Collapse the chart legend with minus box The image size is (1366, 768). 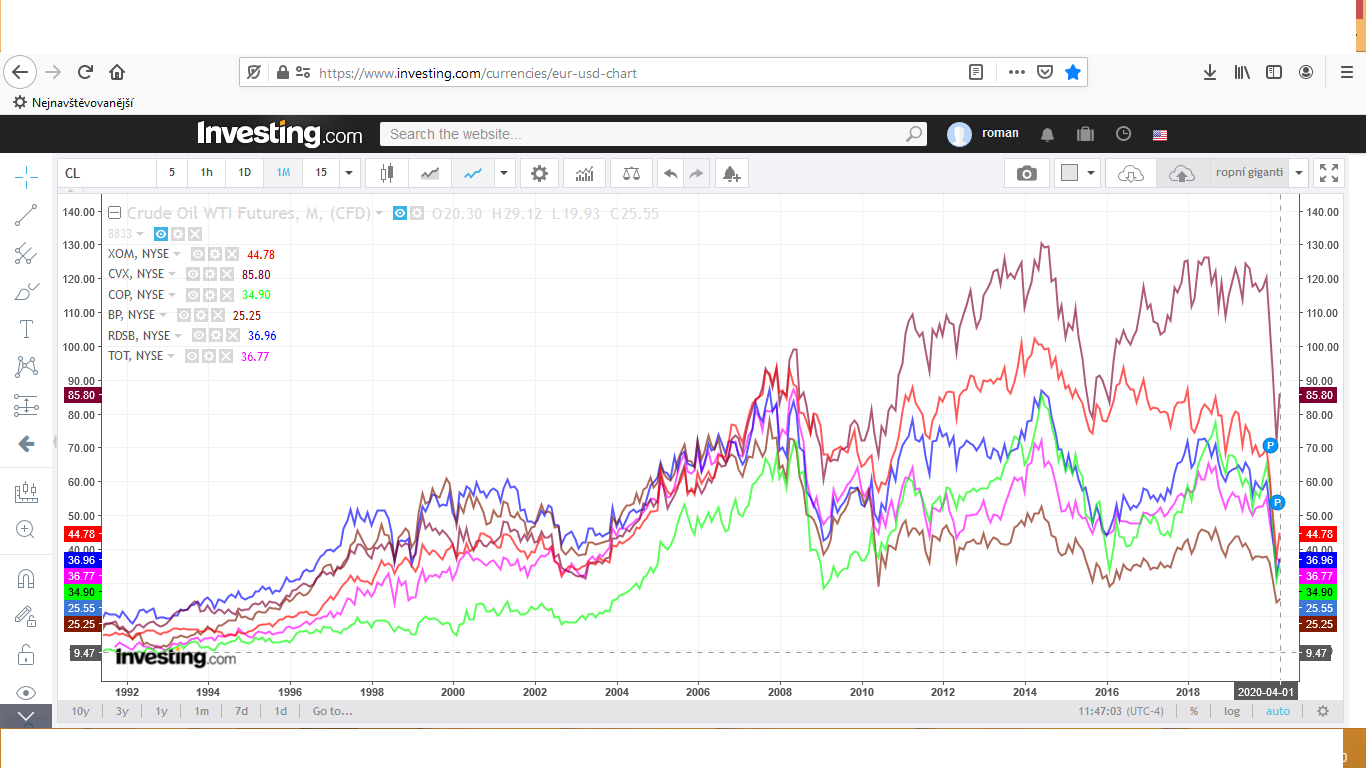115,212
